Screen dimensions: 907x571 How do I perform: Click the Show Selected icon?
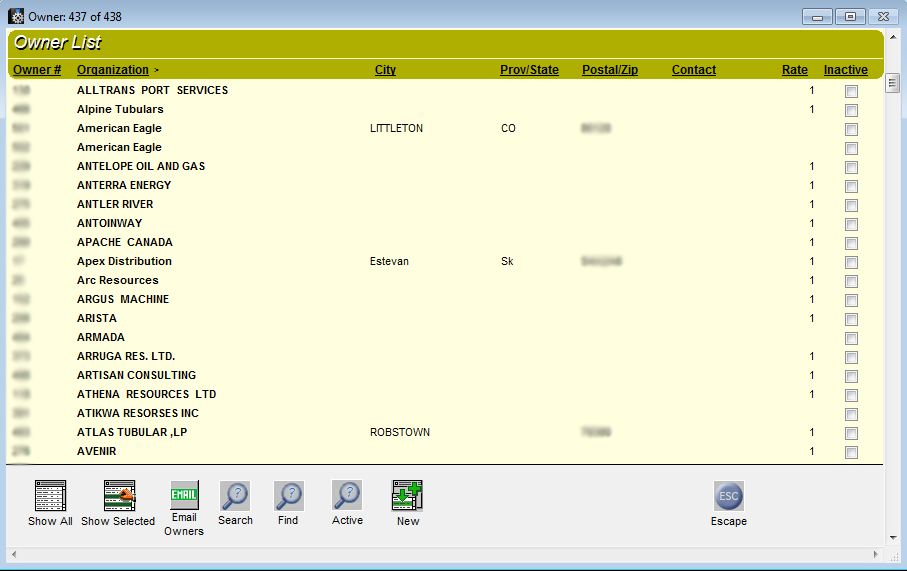tap(119, 496)
